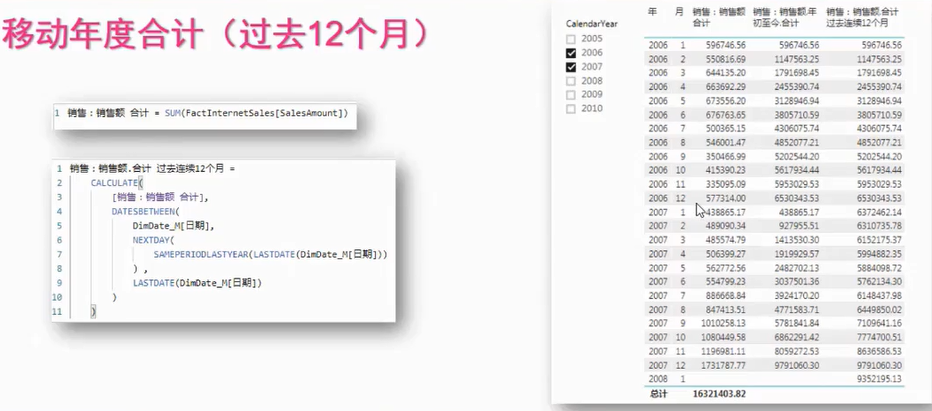This screenshot has height=411, width=932.
Task: Select the 2006 month 1 table row
Action: (x=774, y=45)
